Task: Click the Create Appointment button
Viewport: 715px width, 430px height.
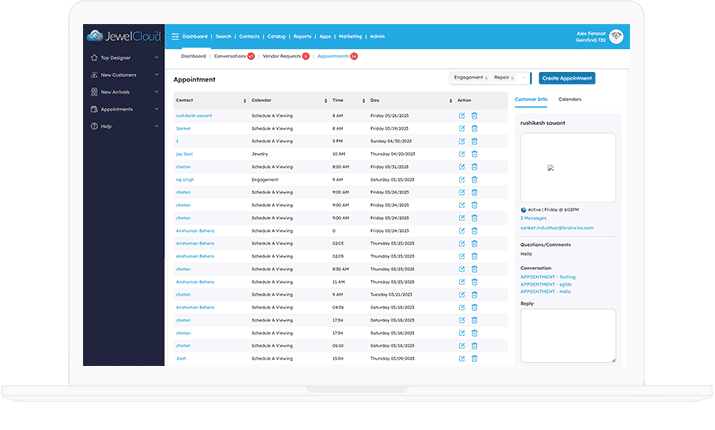Action: (566, 77)
